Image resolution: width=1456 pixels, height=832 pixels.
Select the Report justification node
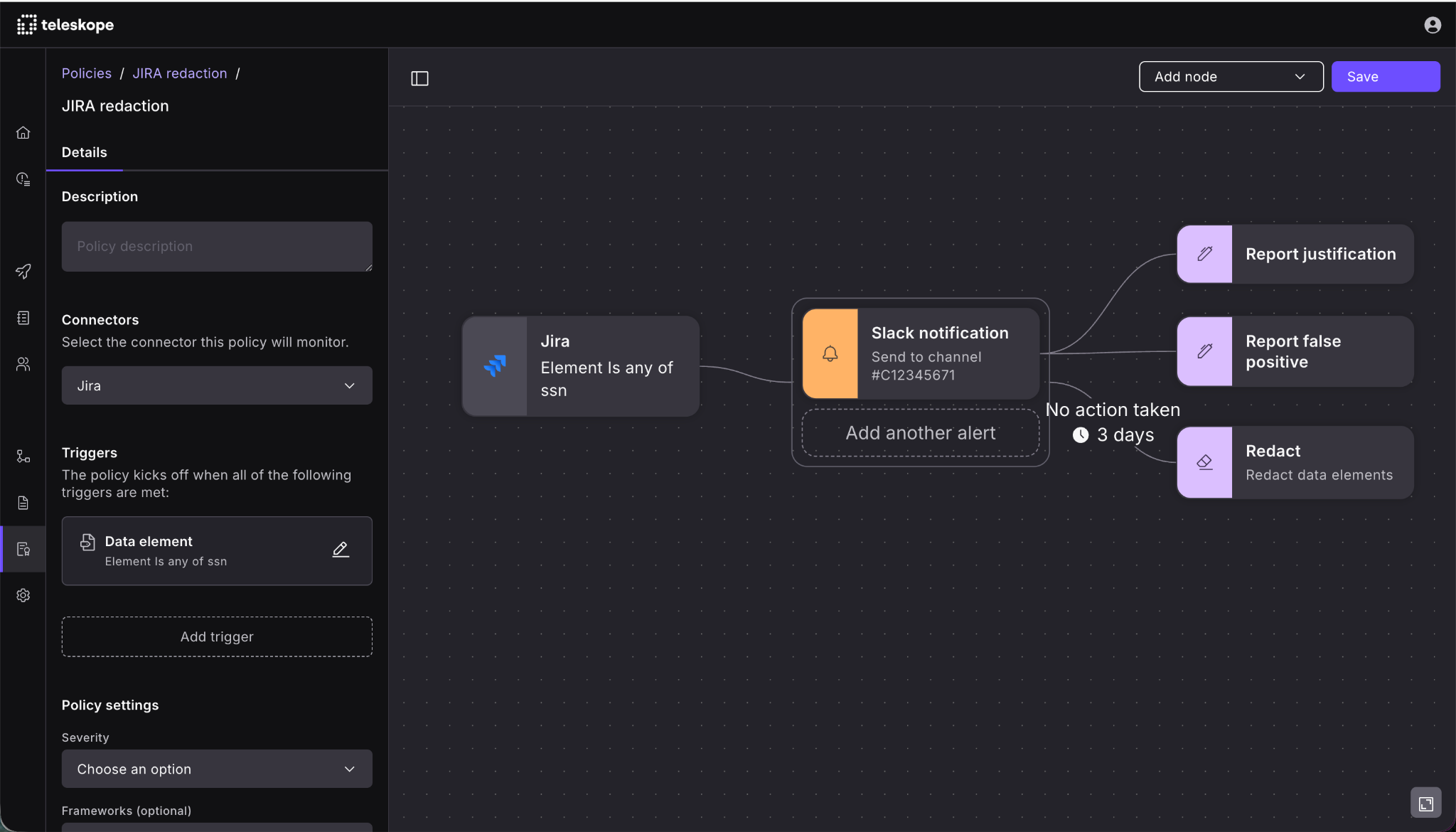coord(1295,254)
